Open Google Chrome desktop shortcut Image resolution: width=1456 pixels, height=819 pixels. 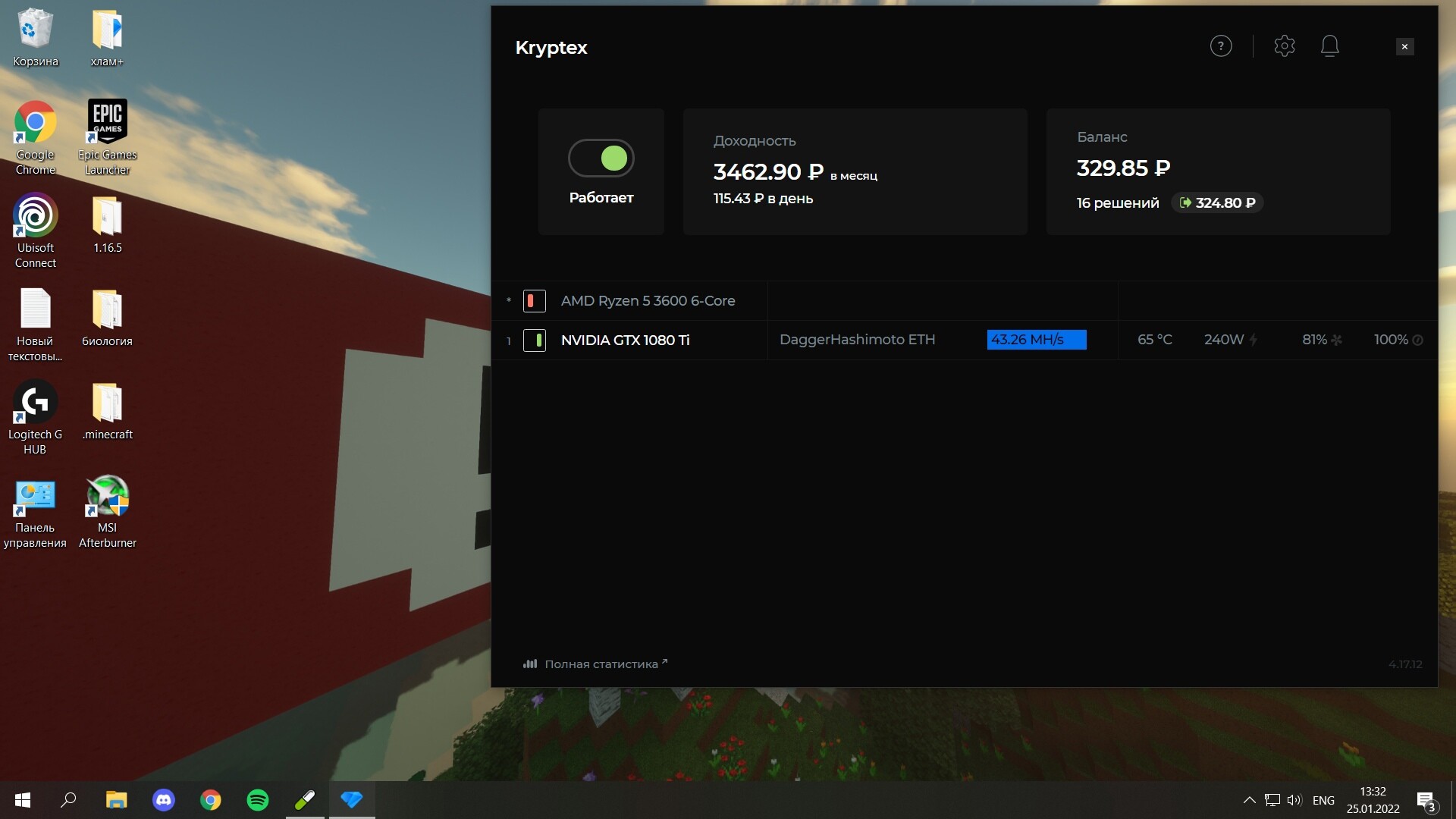[x=35, y=138]
